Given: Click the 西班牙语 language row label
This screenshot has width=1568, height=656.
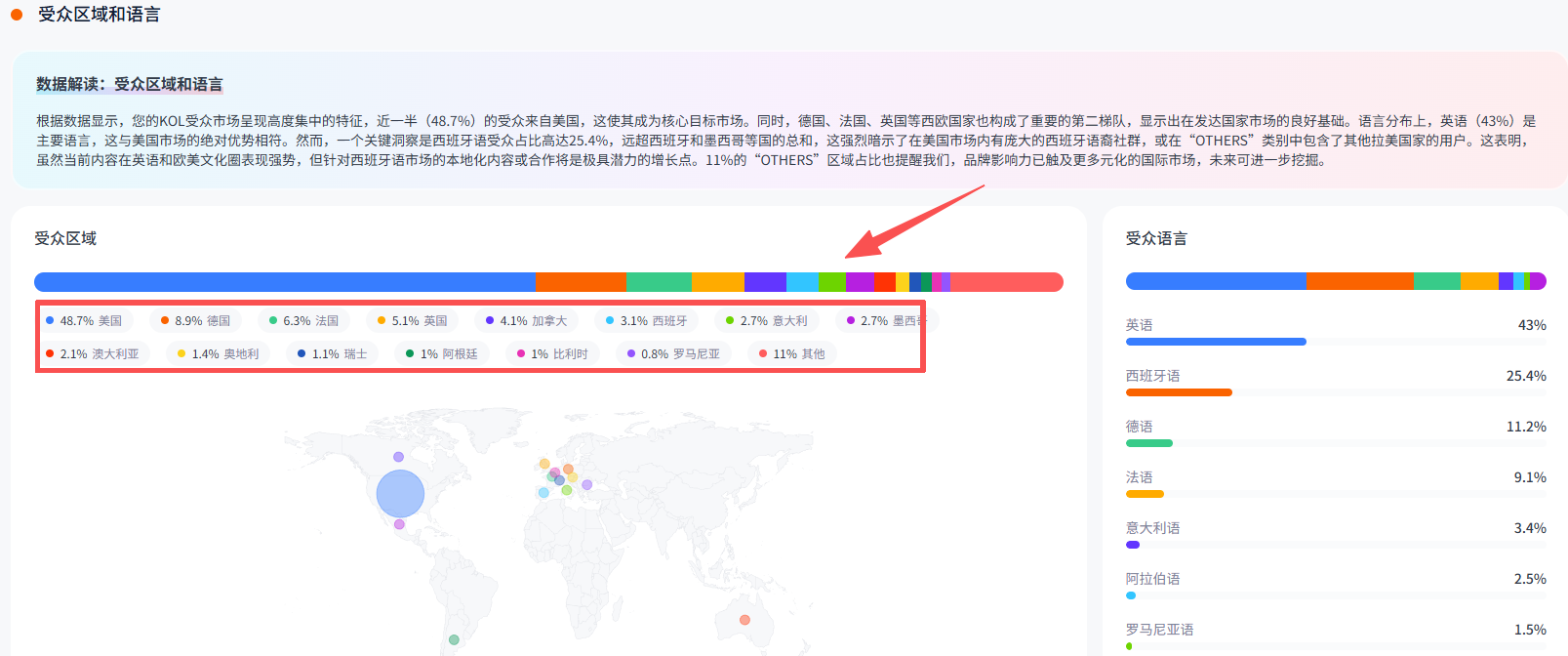Looking at the screenshot, I should pos(1153,376).
